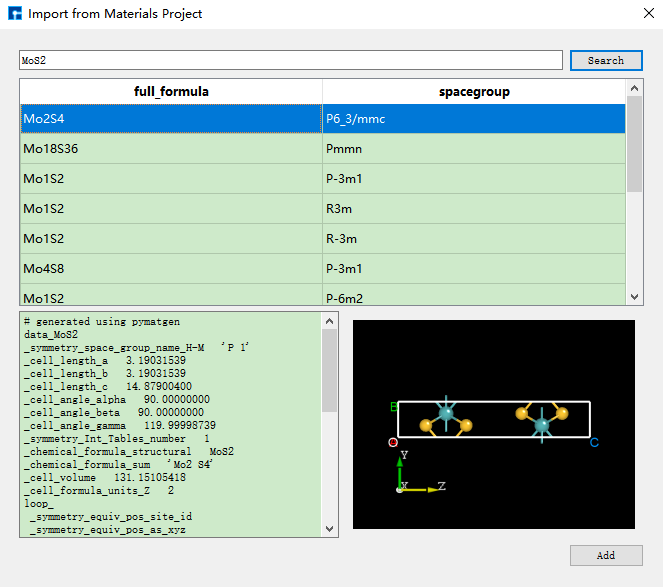Viewport: 663px width, 587px height.
Task: Focus the MoS2 search input field
Action: (290, 61)
